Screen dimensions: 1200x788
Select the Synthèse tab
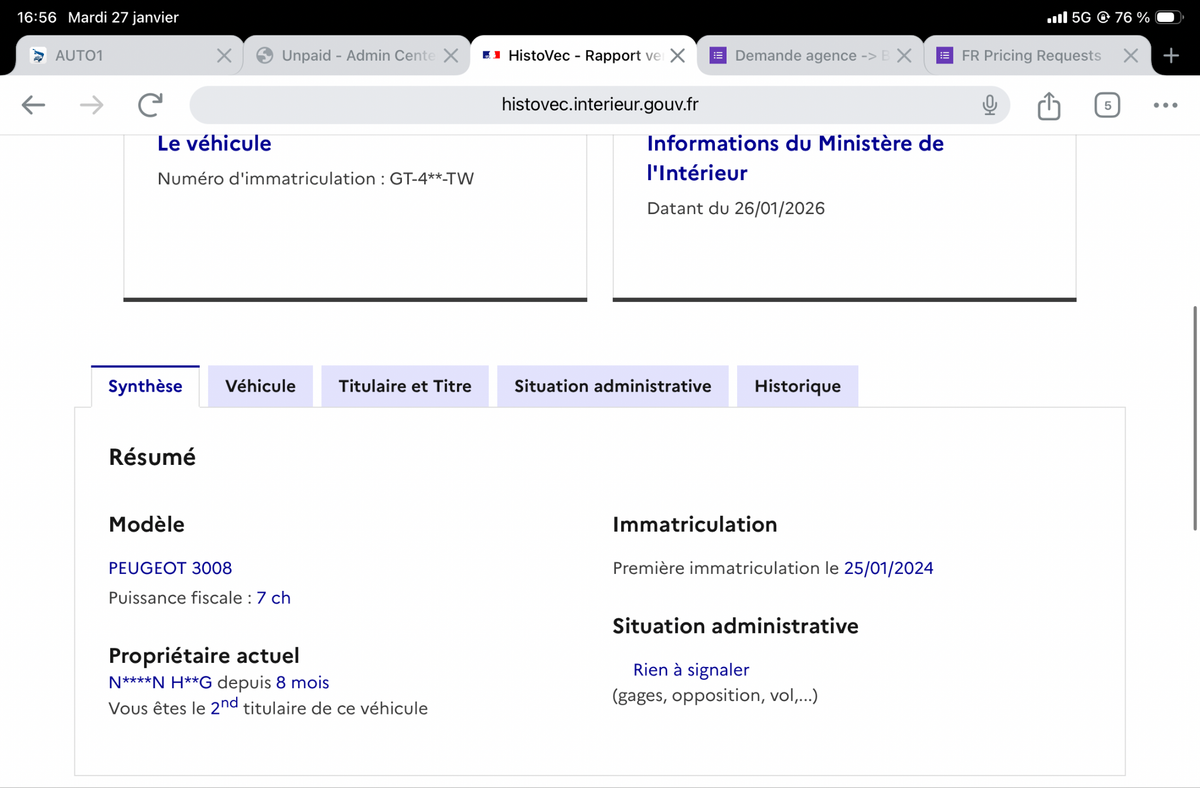(145, 386)
